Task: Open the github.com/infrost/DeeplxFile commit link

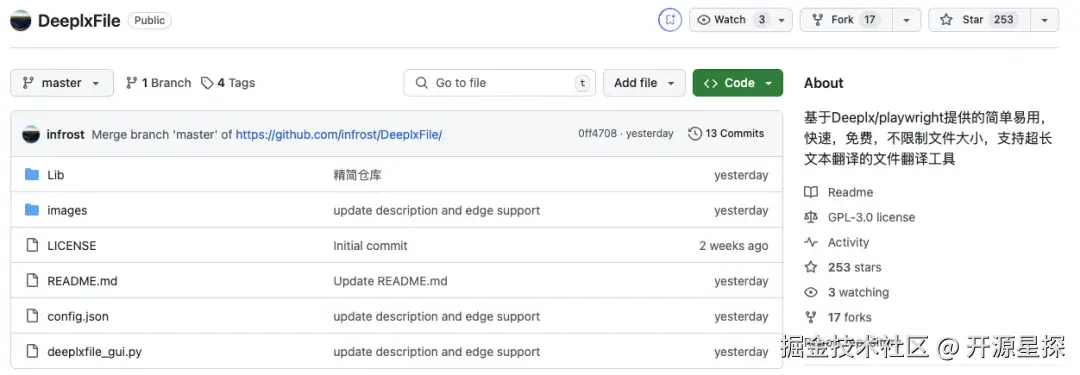Action: (339, 134)
